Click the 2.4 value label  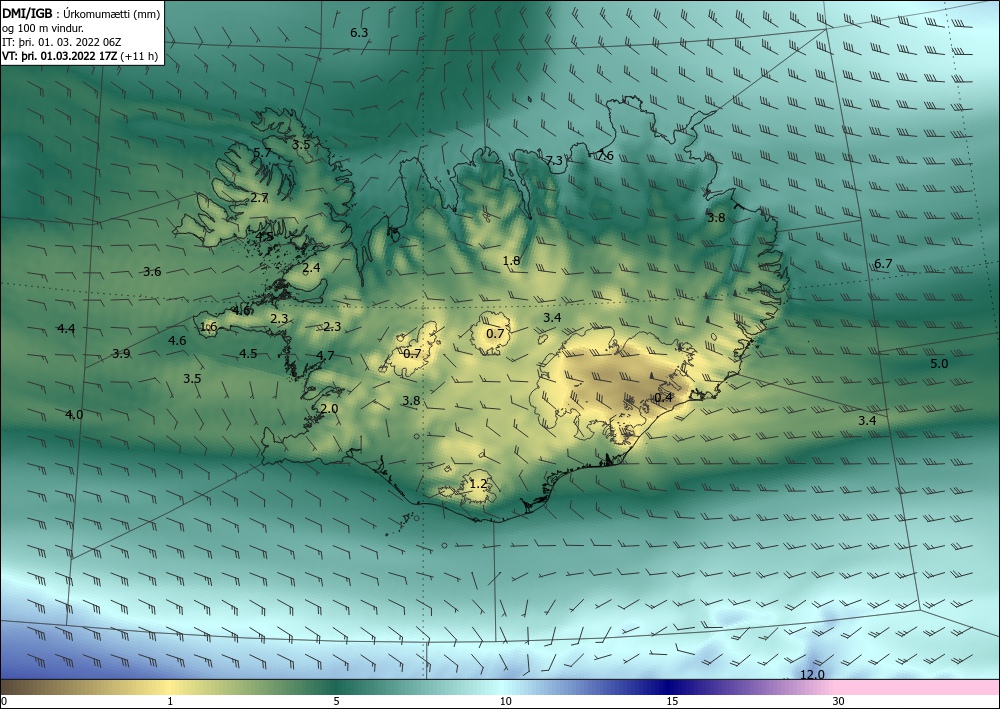pos(311,268)
